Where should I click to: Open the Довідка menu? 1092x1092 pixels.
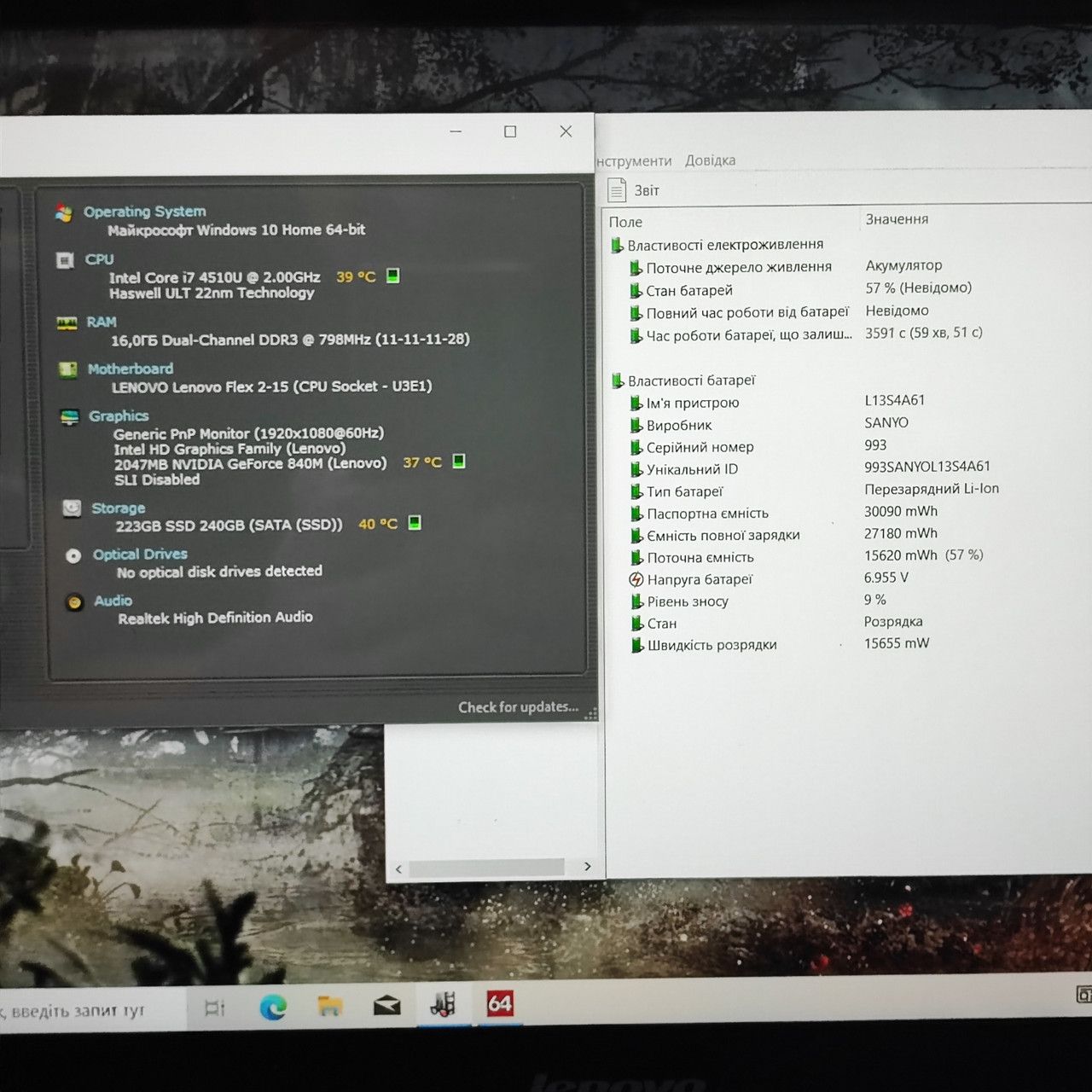point(710,160)
